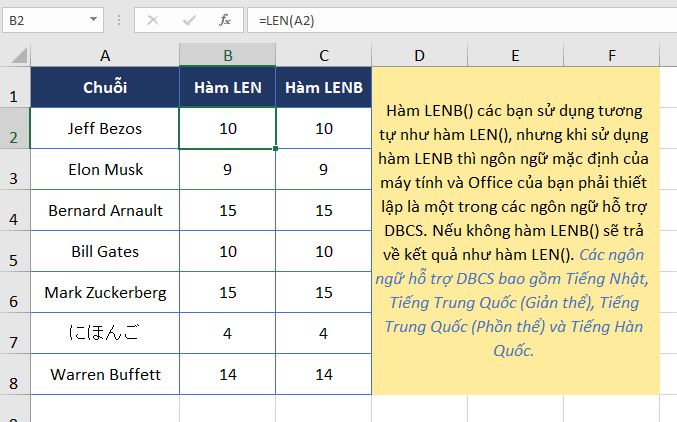Click the Mark Zuckerberg cell
677x422 pixels.
pos(105,292)
